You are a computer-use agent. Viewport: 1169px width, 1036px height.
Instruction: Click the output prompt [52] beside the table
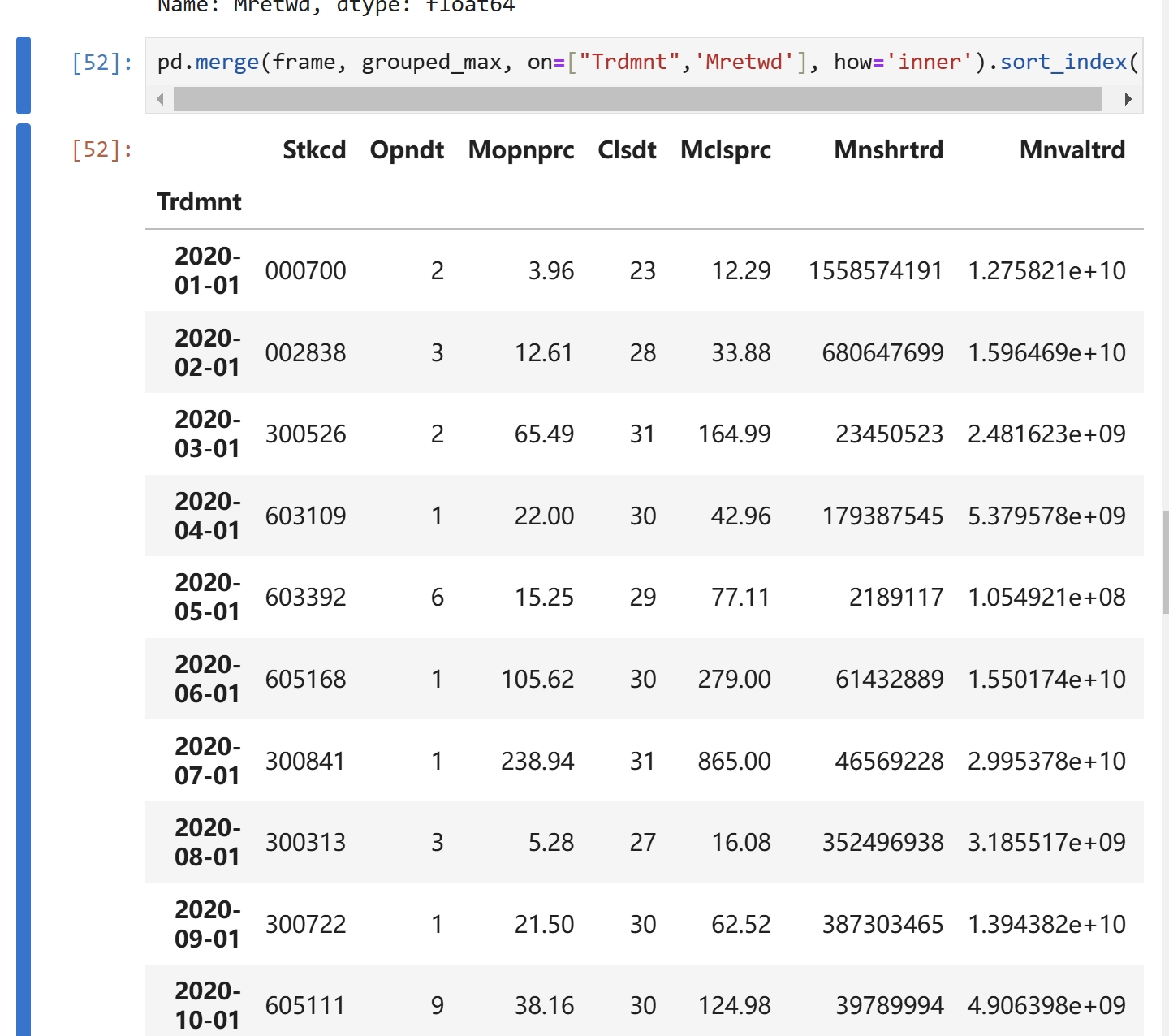(x=102, y=149)
